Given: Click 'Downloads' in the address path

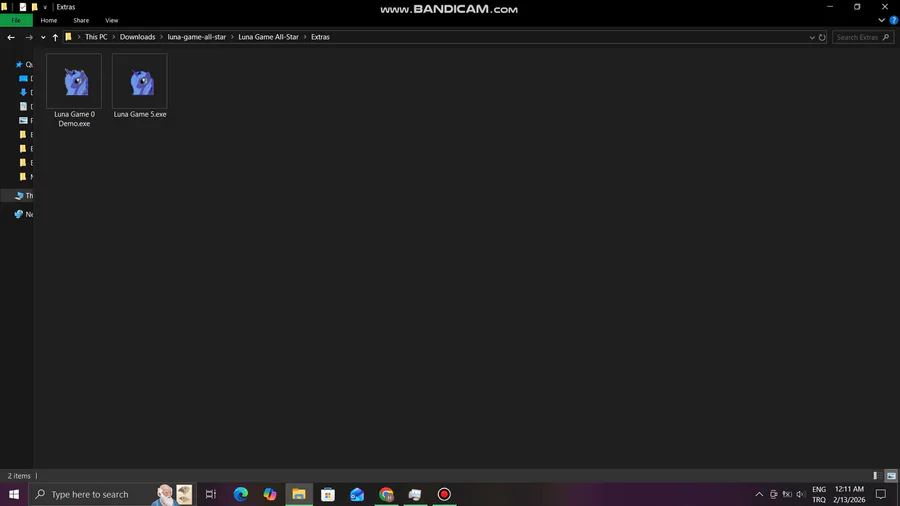Looking at the screenshot, I should [137, 37].
